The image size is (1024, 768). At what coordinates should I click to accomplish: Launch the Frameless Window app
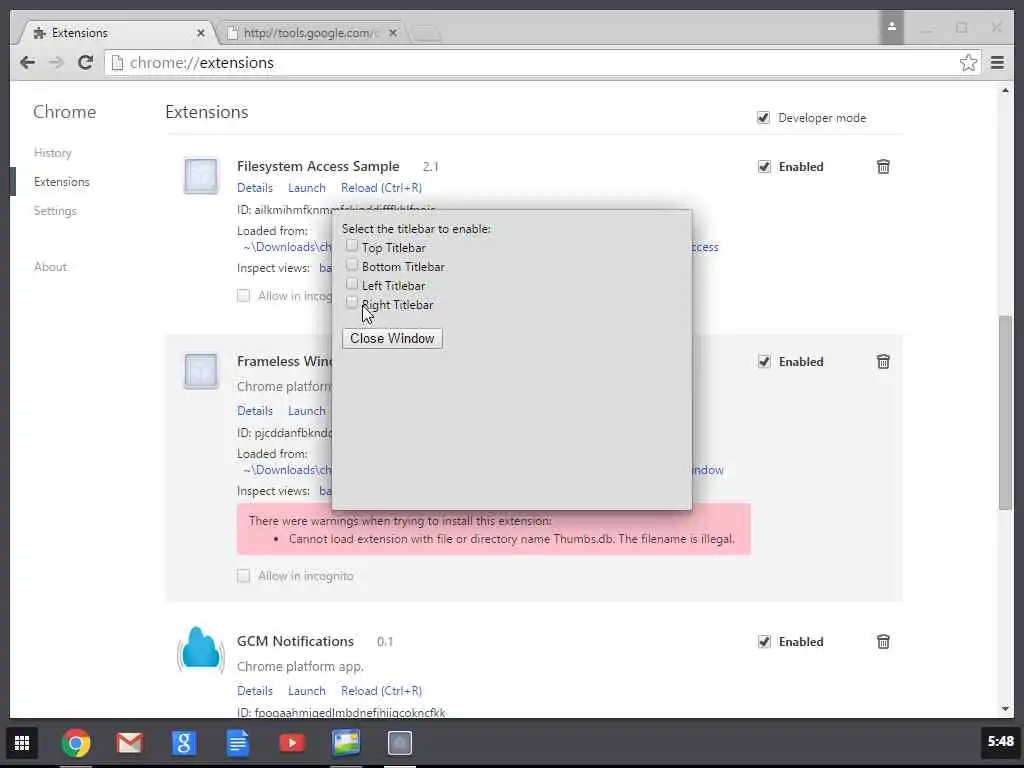pos(306,411)
